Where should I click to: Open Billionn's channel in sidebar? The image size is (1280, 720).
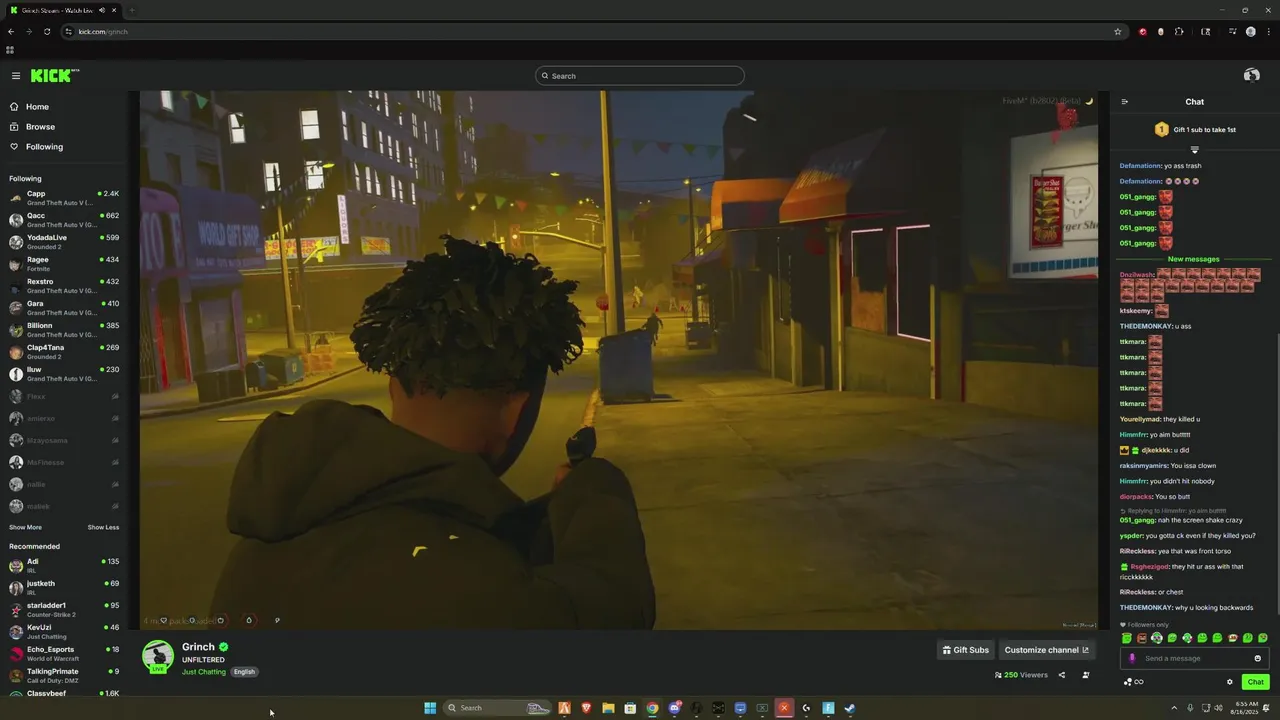(64, 330)
